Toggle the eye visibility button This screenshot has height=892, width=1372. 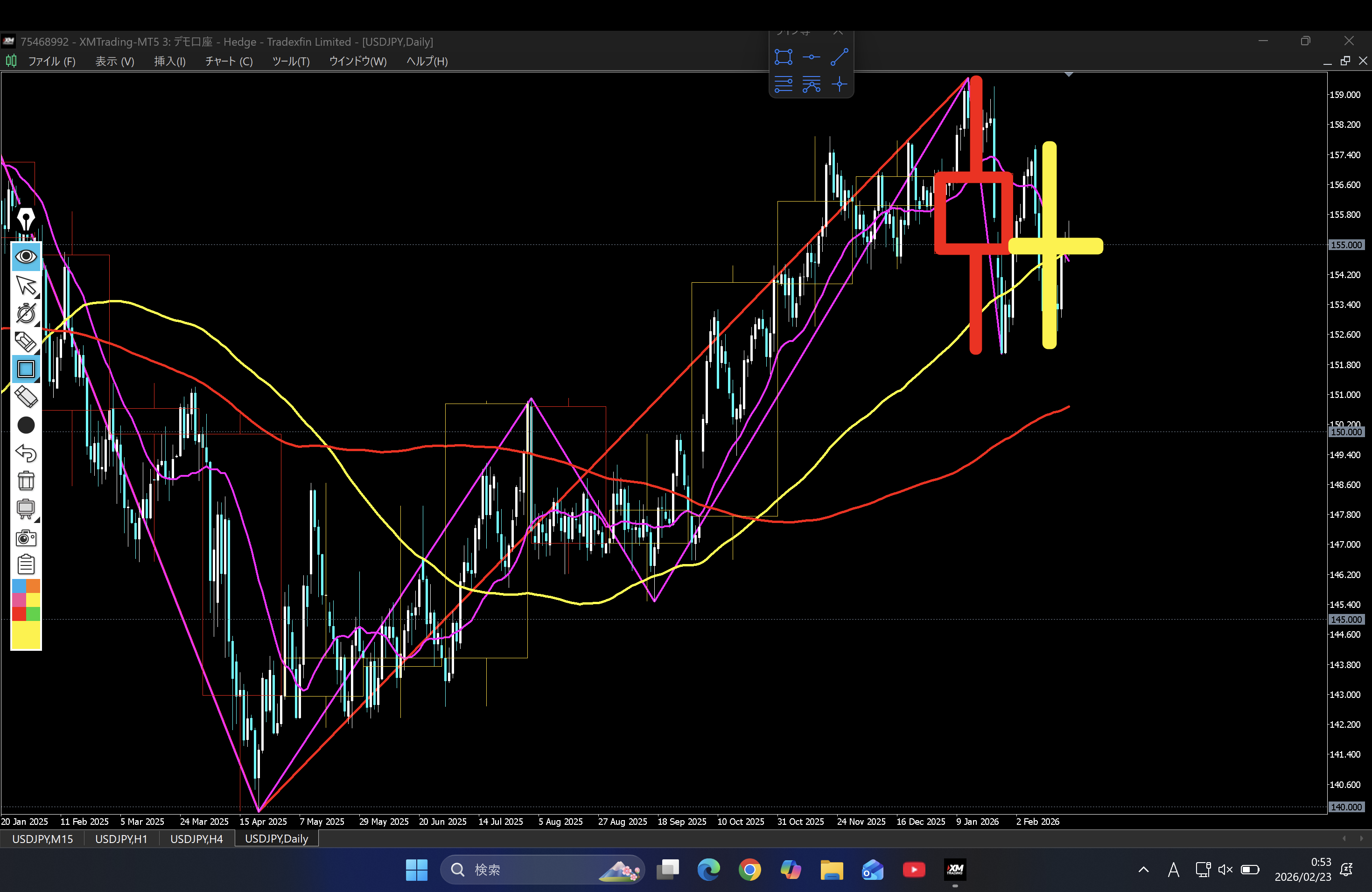pyautogui.click(x=26, y=257)
